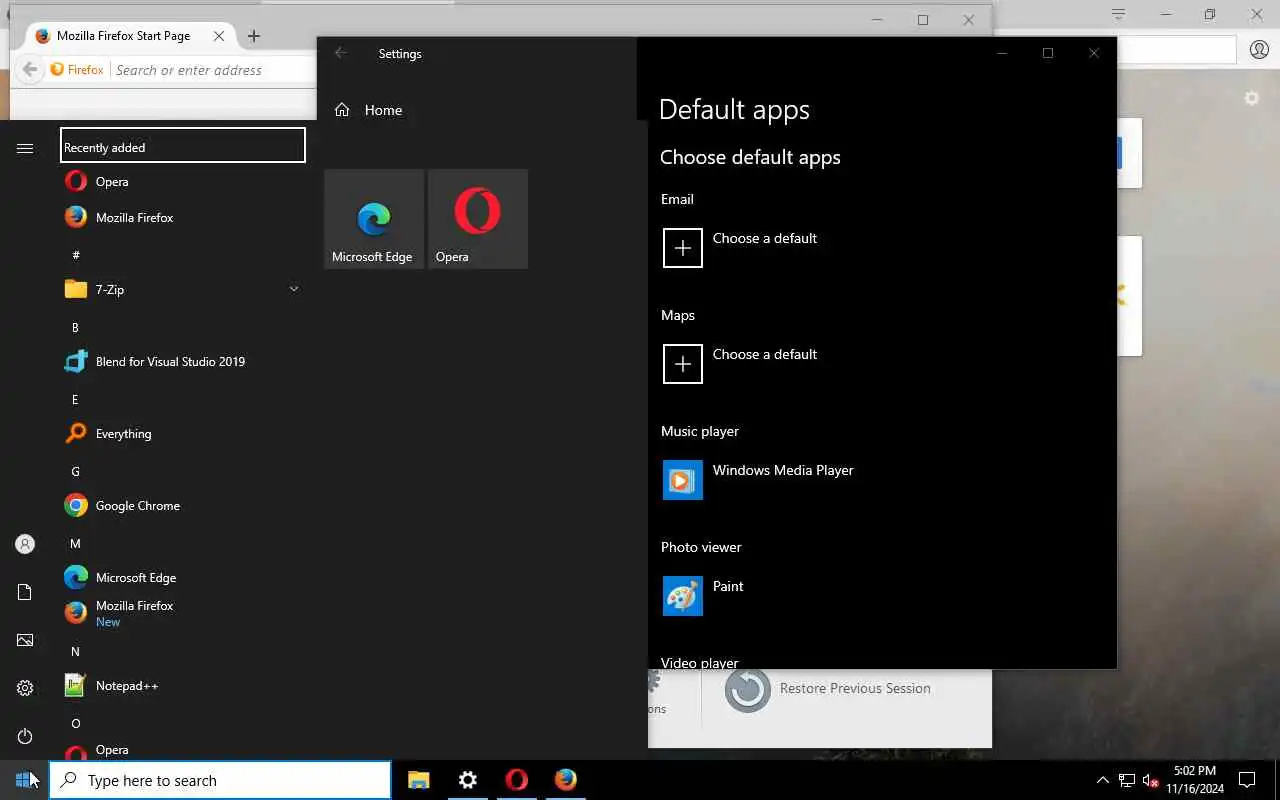
Task: Open File Explorer from taskbar
Action: coord(419,780)
